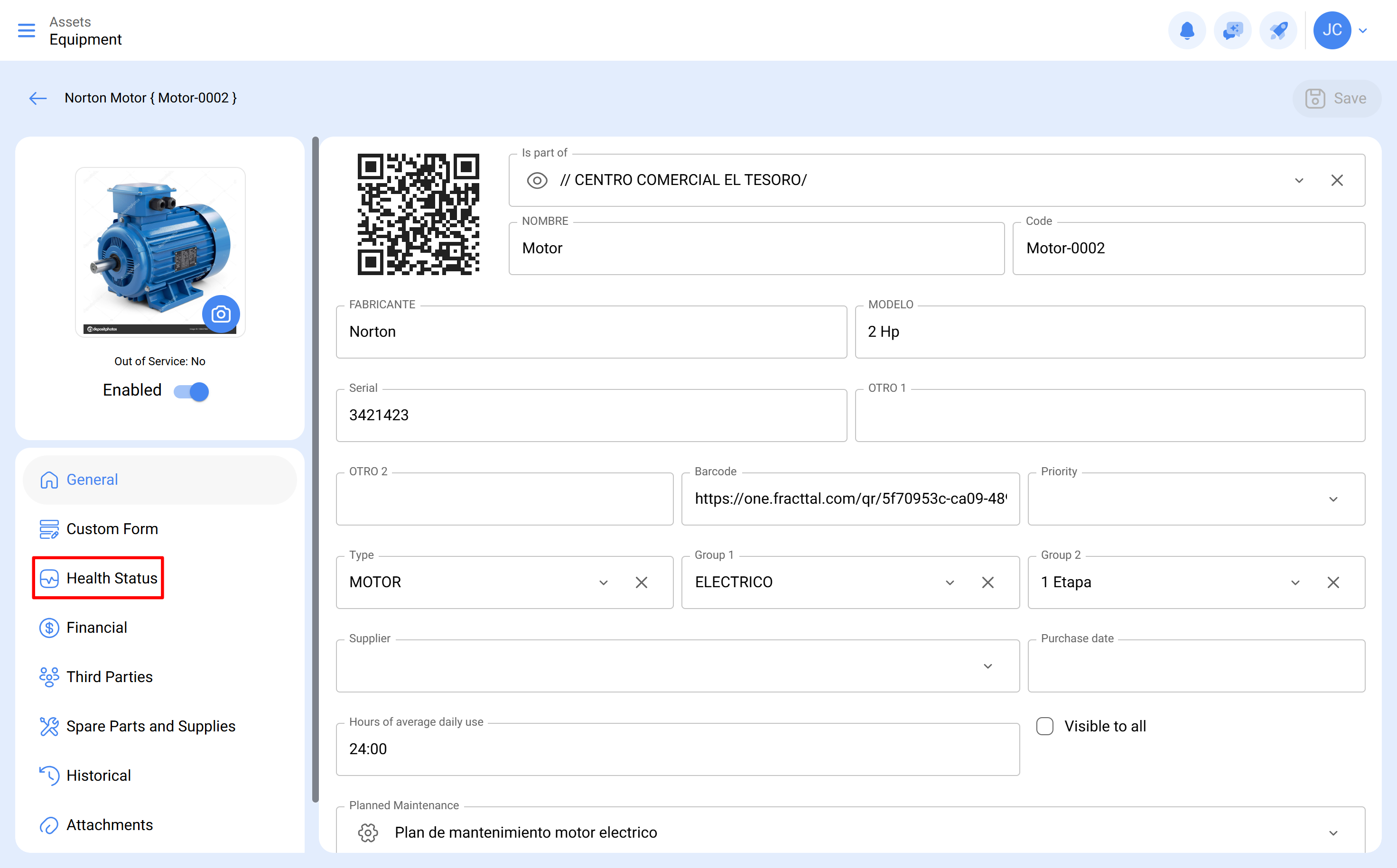Open the Health Status section

point(112,578)
